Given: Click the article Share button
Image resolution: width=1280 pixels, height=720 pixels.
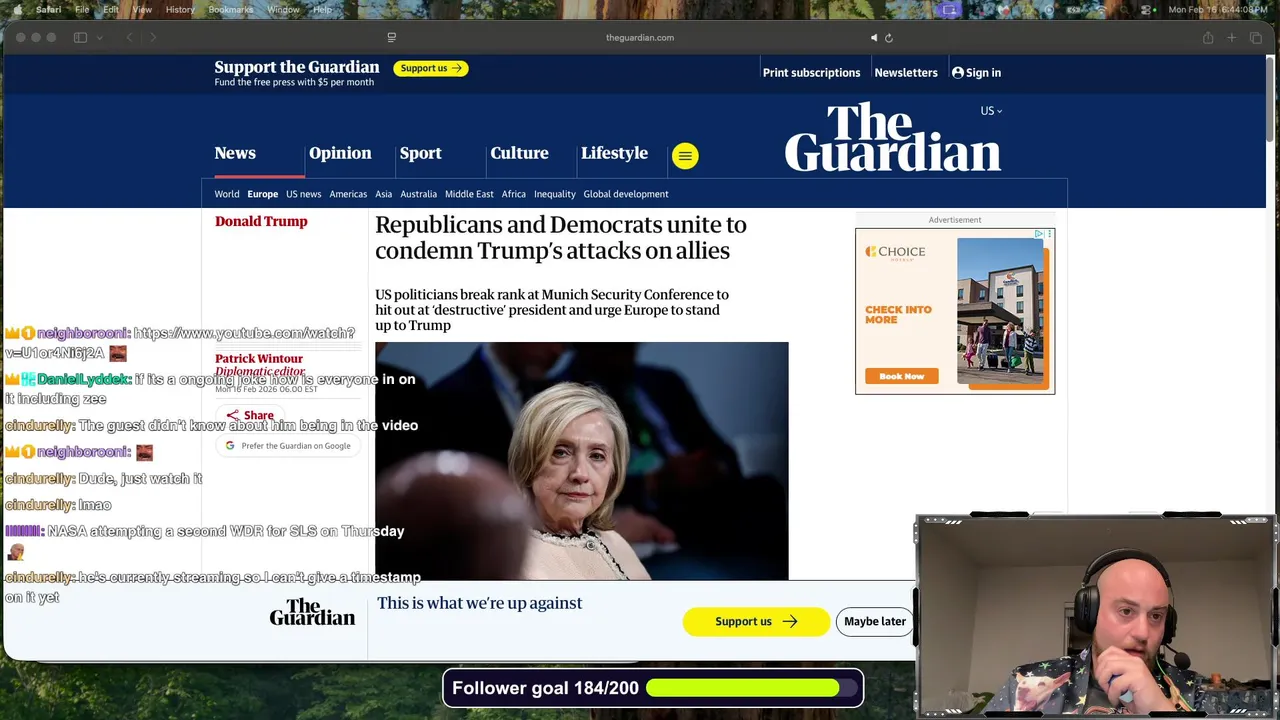Looking at the screenshot, I should pyautogui.click(x=250, y=415).
